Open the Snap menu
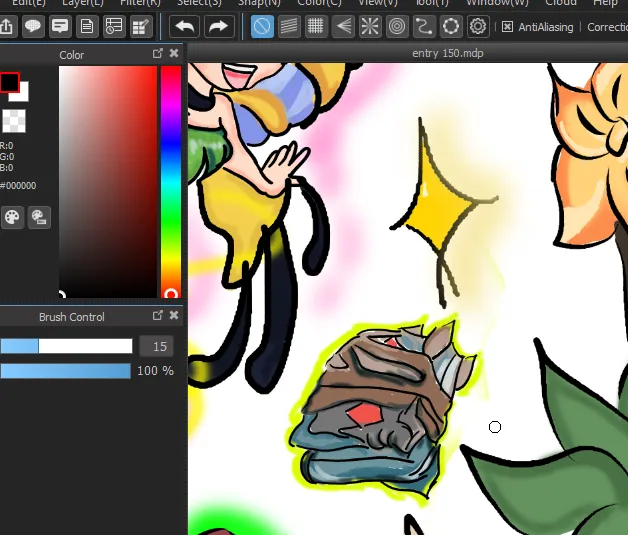This screenshot has width=628, height=535. click(259, 3)
